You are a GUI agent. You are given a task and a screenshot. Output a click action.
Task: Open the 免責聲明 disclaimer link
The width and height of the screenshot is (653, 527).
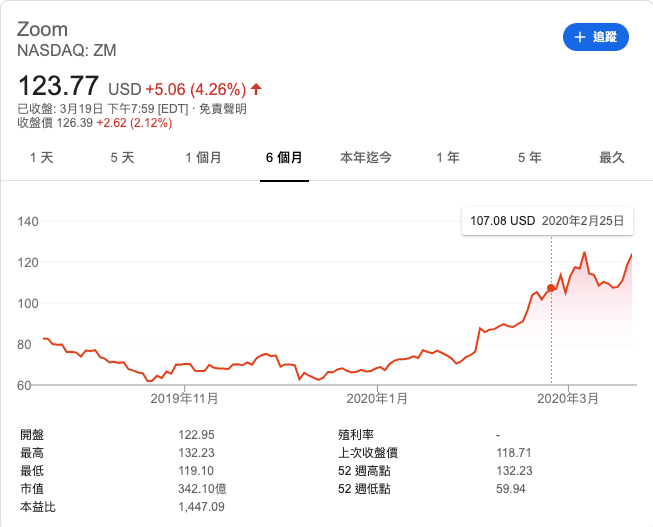(222, 108)
